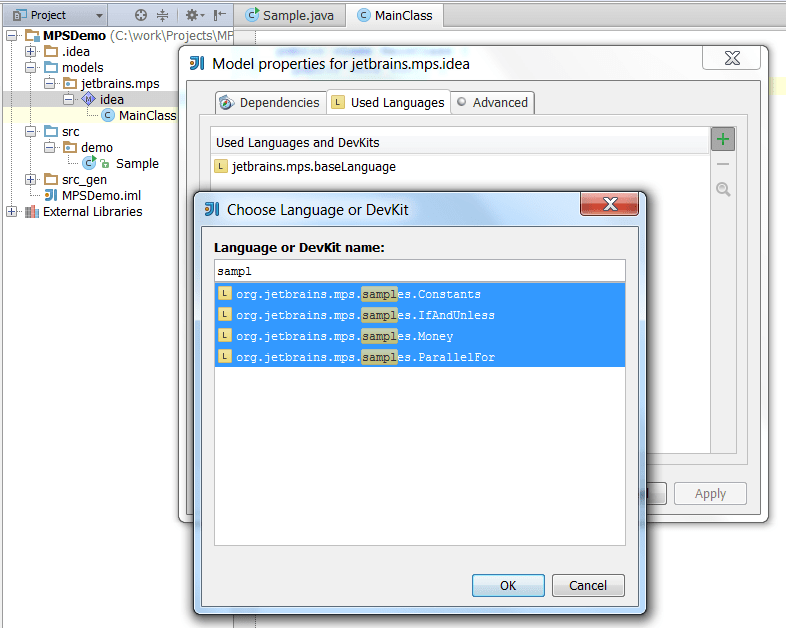Click the jetbrains.mps folder icon
Viewport: 786px width, 628px height.
(70, 83)
